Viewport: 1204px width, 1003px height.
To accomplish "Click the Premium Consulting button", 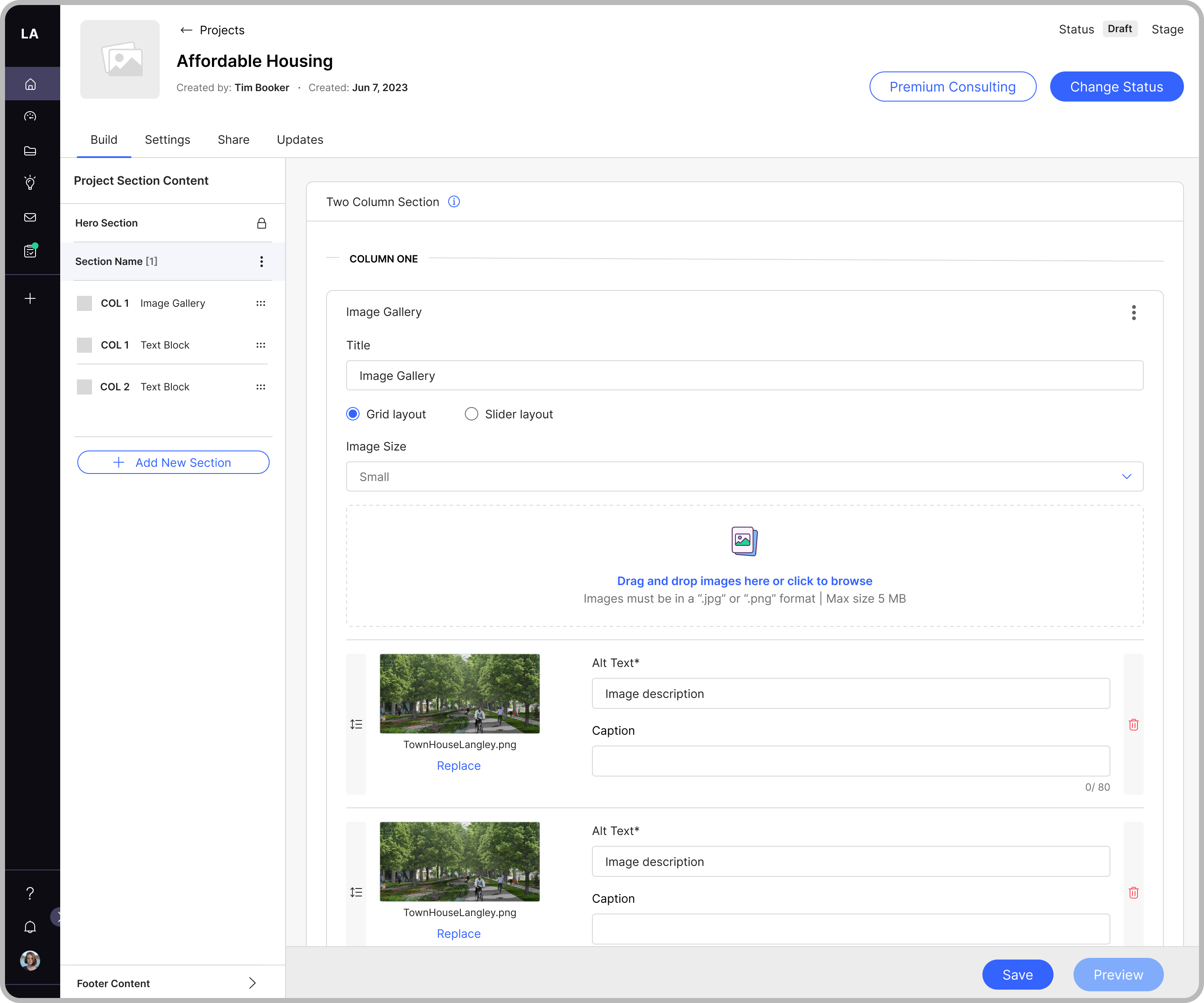I will [x=952, y=87].
